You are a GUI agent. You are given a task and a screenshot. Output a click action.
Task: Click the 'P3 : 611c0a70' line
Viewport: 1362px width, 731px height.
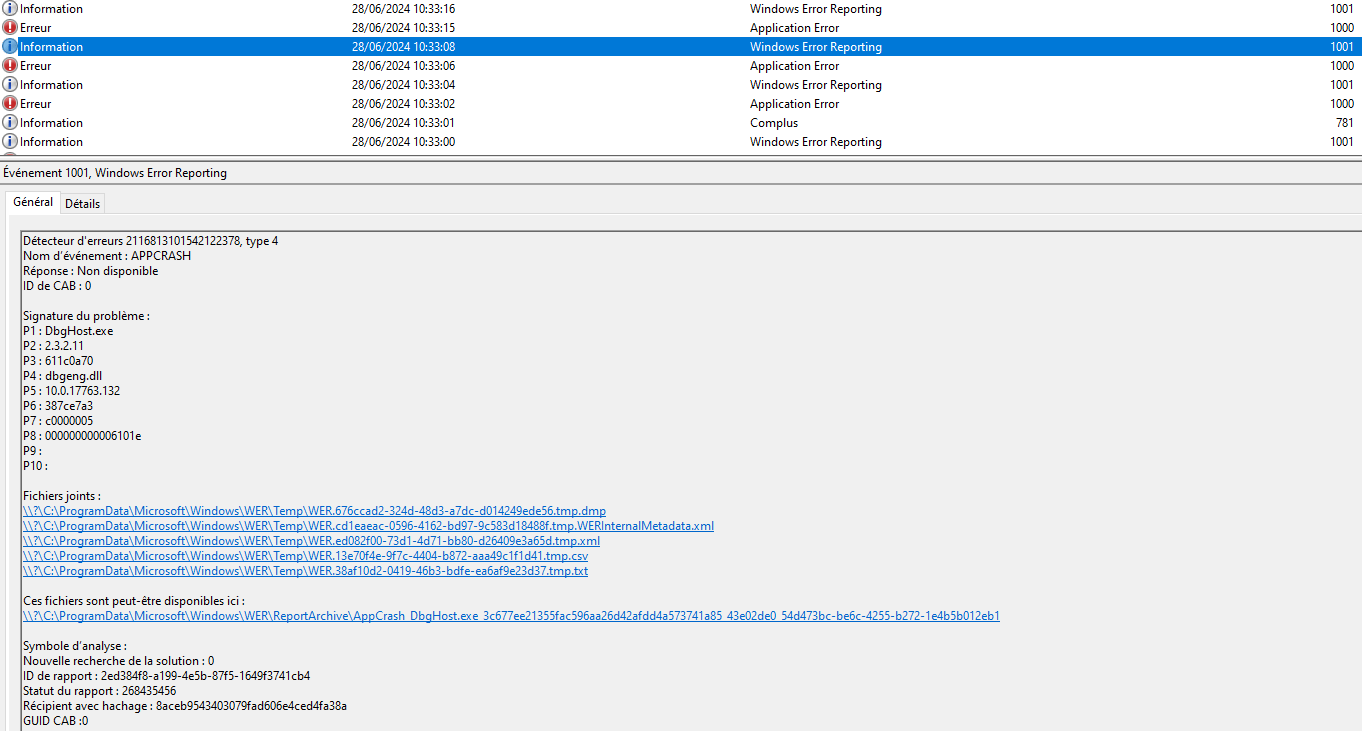pos(58,361)
